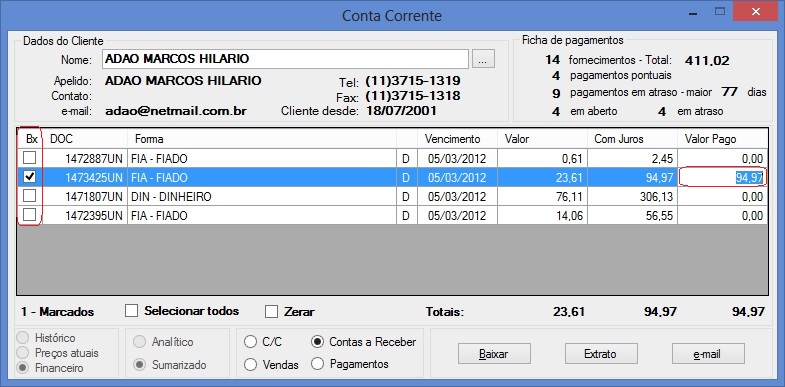
Task: Select document cell 1472887UN
Action: pos(86,159)
